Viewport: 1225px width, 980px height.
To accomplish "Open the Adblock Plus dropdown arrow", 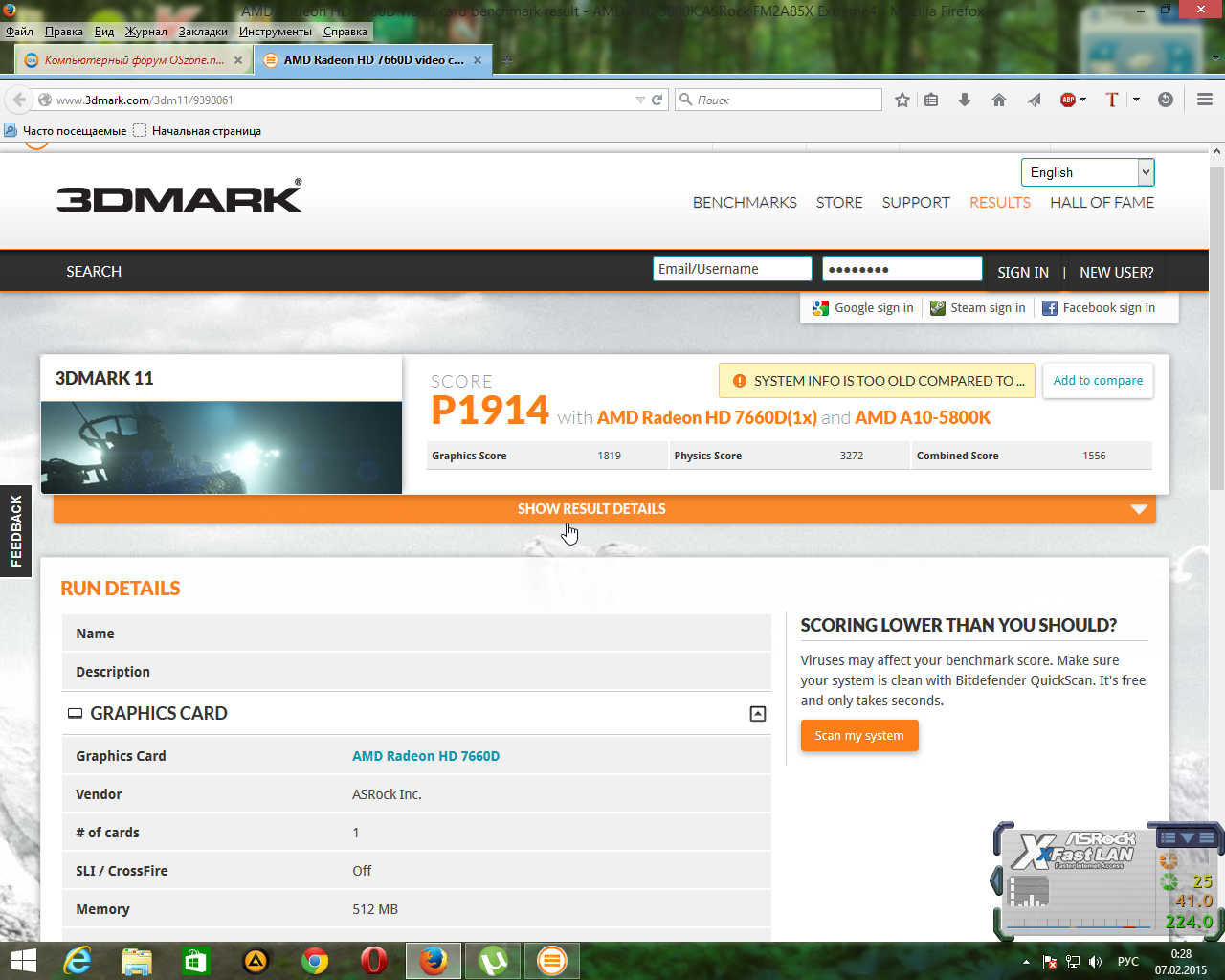I will point(1082,100).
